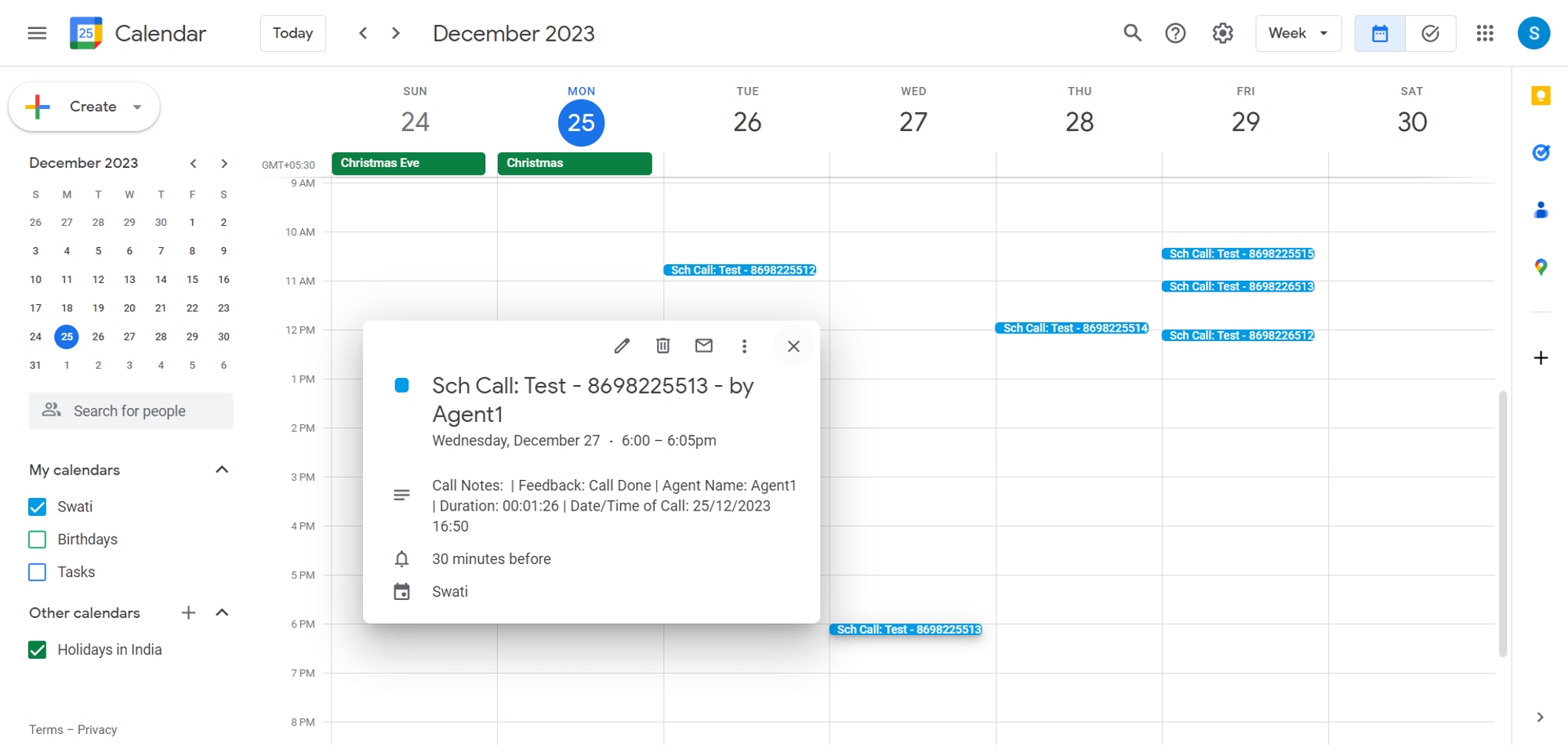Screen dimensions: 1568x745
Task: Open the settings gear menu
Action: tap(1222, 33)
